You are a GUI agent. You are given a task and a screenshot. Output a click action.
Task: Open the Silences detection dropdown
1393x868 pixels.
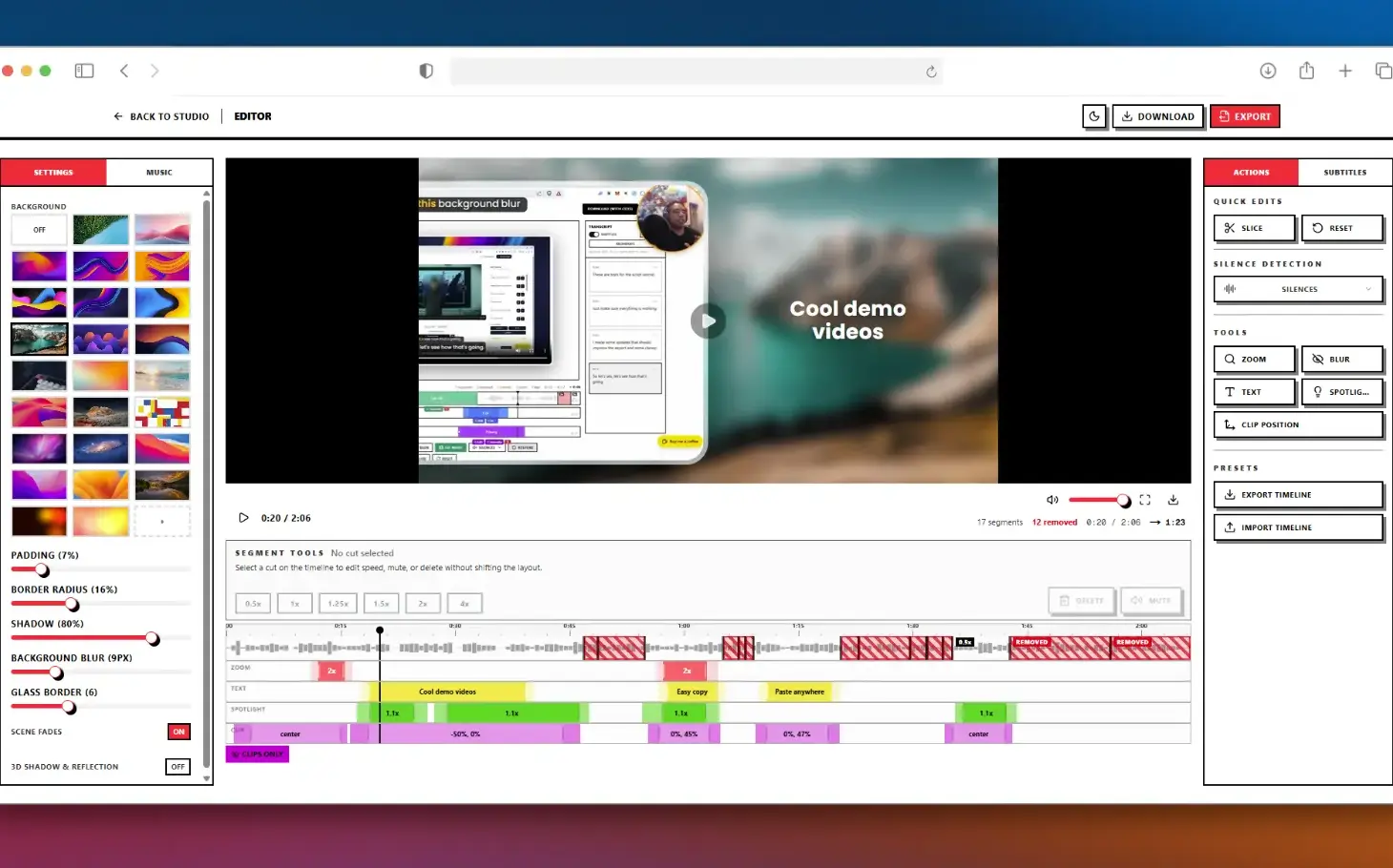click(1298, 289)
